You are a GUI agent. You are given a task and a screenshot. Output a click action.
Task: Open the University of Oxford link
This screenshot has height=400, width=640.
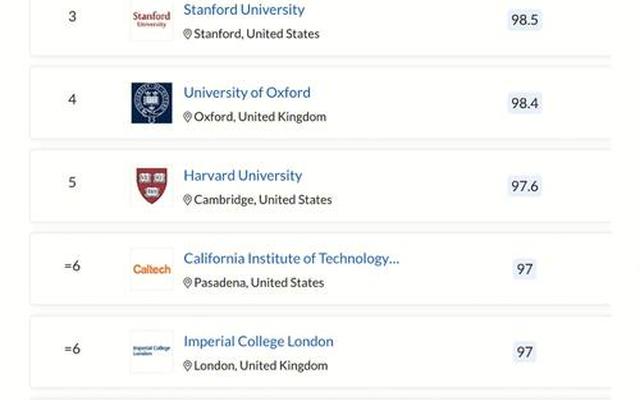point(247,93)
